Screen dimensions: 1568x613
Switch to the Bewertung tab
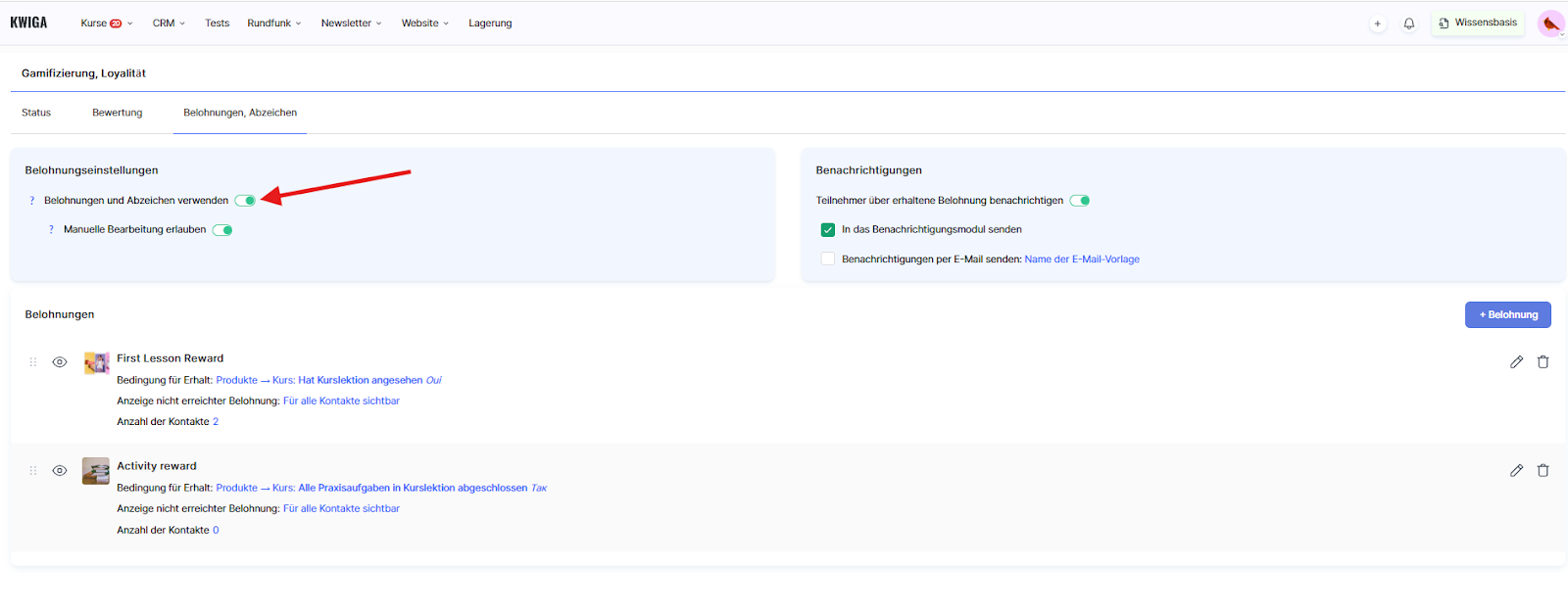pos(117,113)
